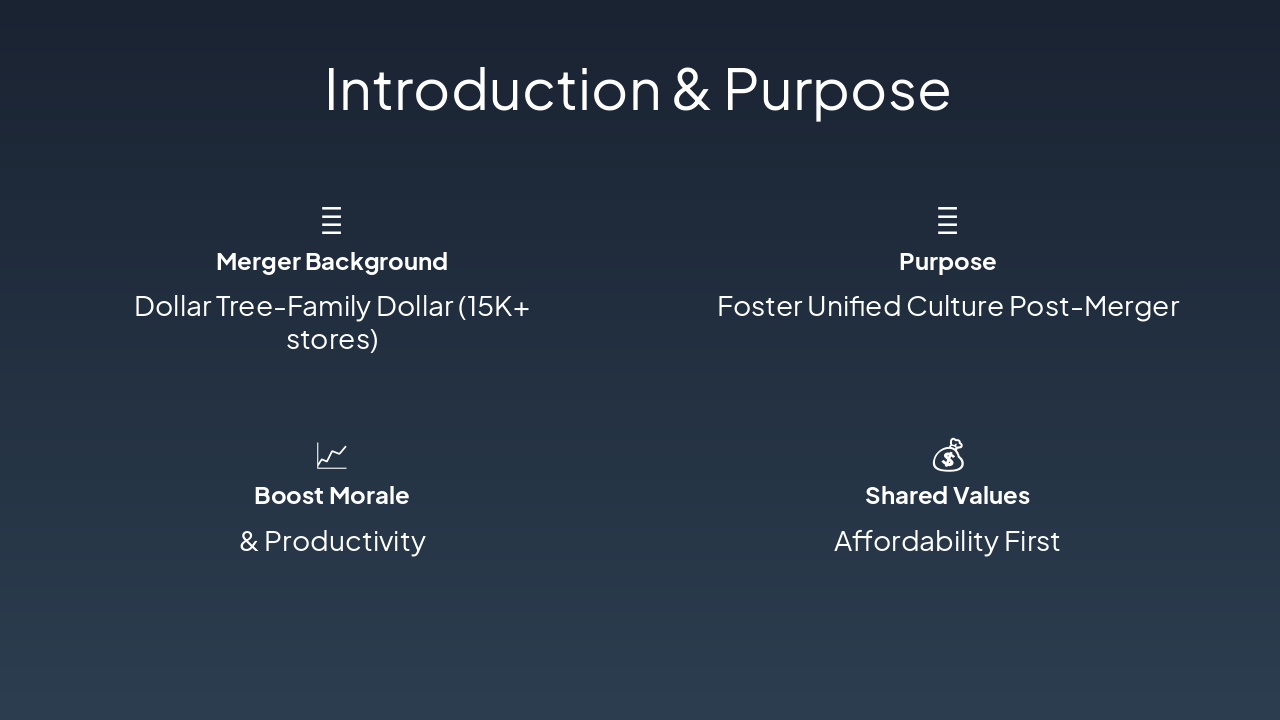
Task: Click the list icon above Merger Background
Action: point(331,220)
